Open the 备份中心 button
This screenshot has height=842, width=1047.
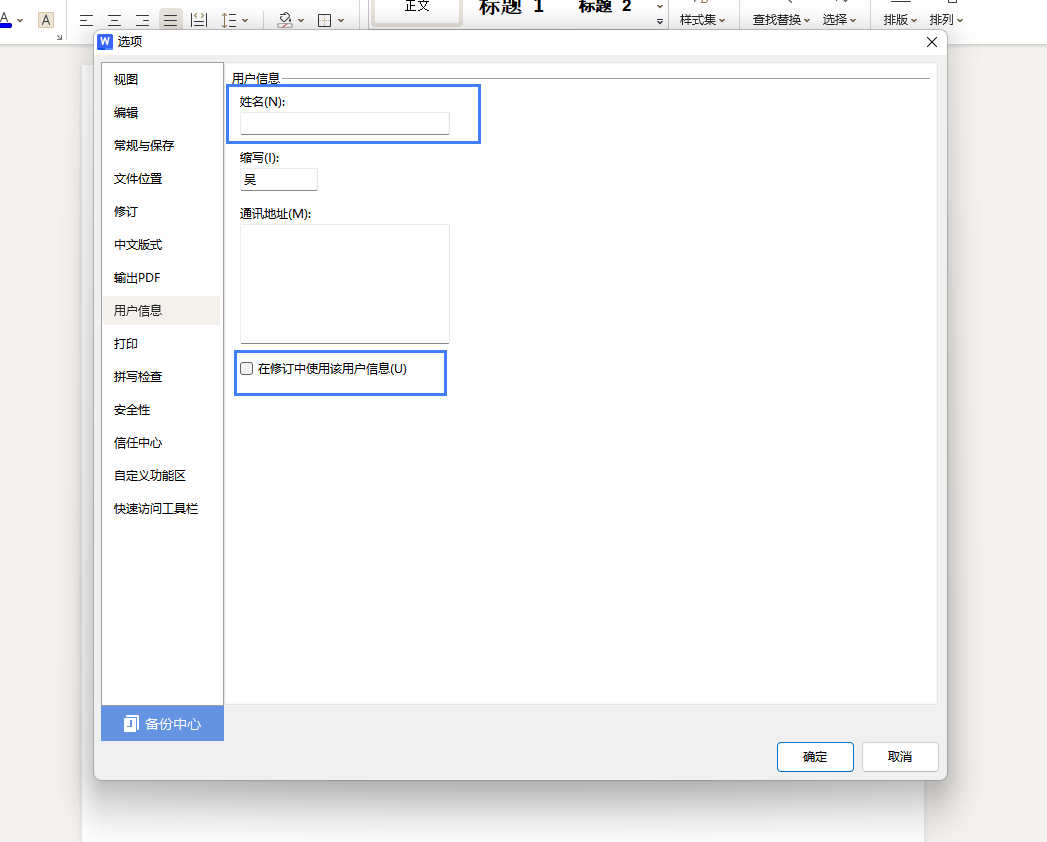coord(162,723)
